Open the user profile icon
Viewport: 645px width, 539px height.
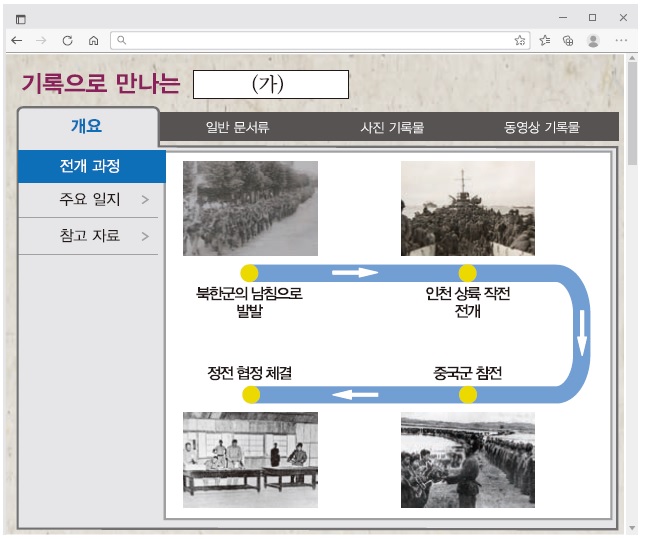(593, 41)
